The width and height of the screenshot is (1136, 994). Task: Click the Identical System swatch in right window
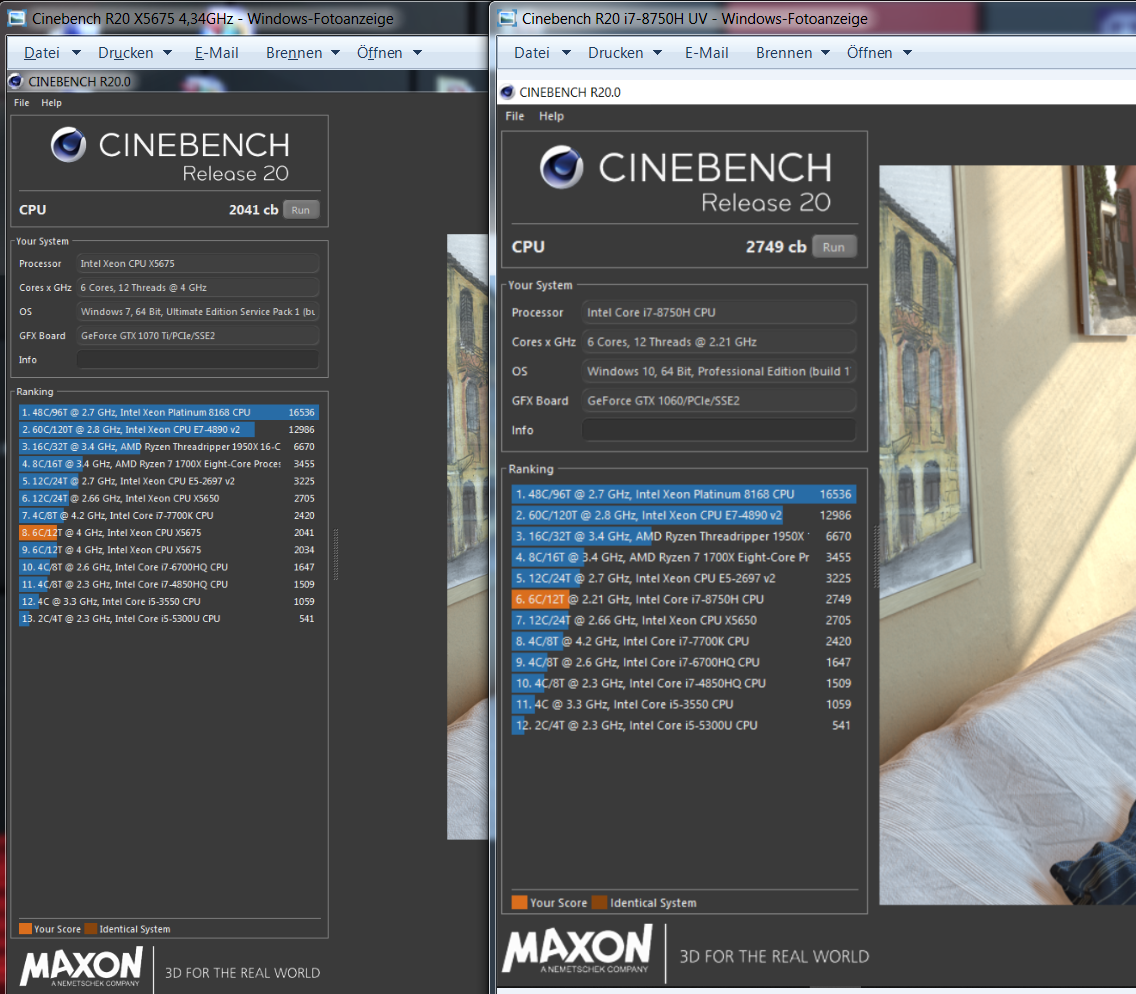pos(599,903)
